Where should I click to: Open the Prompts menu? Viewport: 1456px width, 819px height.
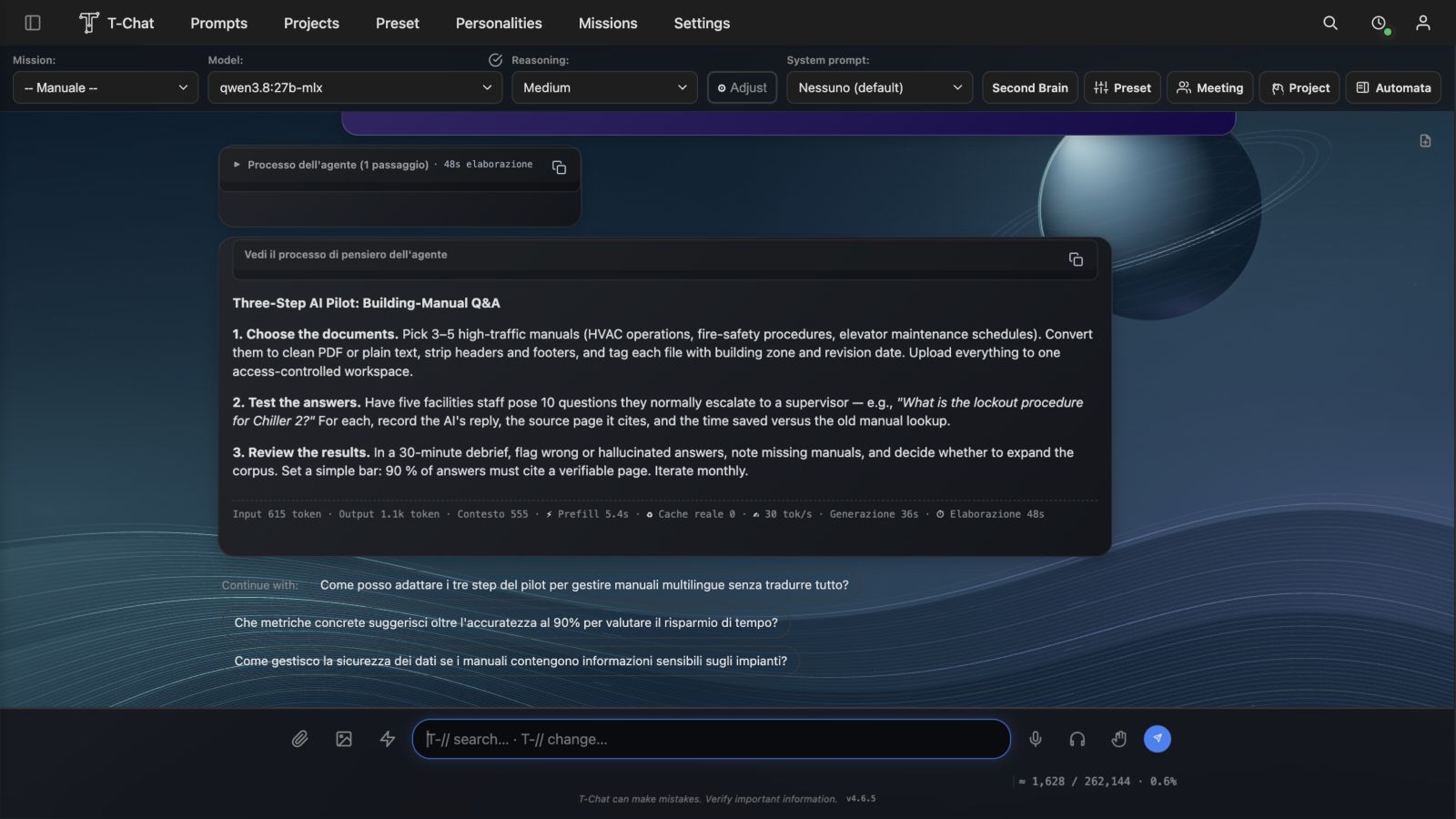218,23
